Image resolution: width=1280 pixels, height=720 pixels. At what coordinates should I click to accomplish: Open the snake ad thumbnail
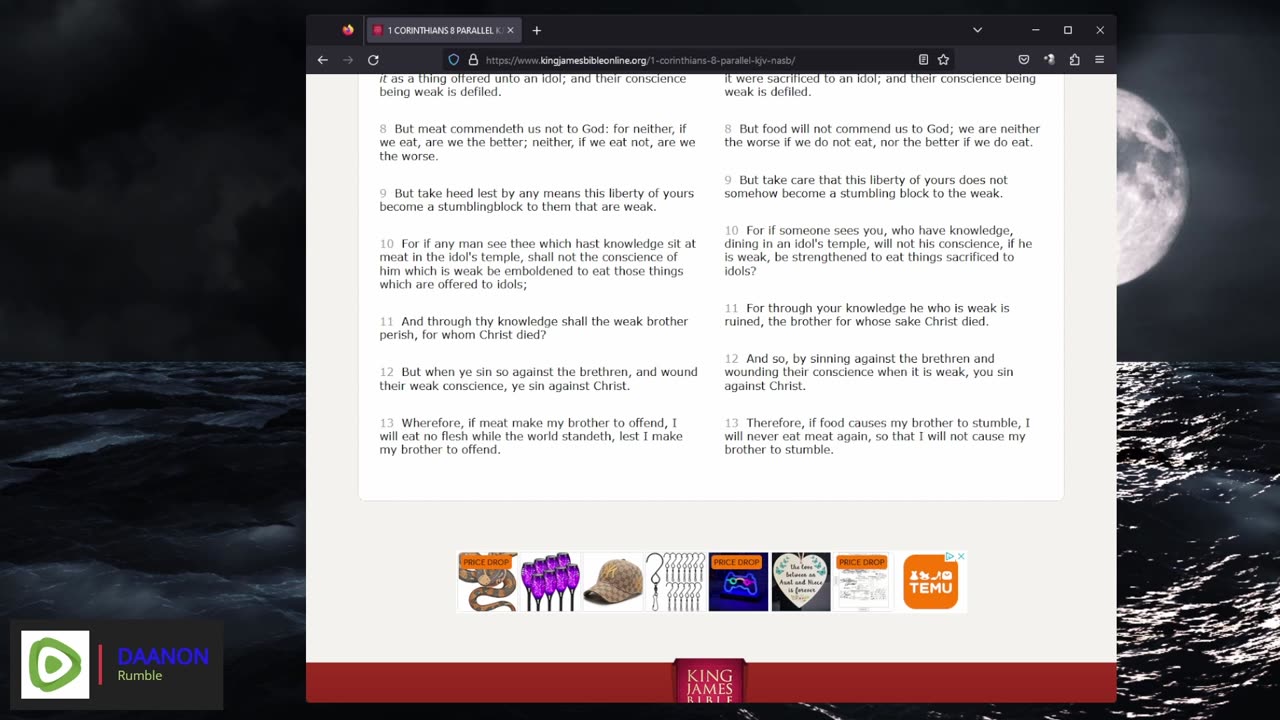pos(487,581)
